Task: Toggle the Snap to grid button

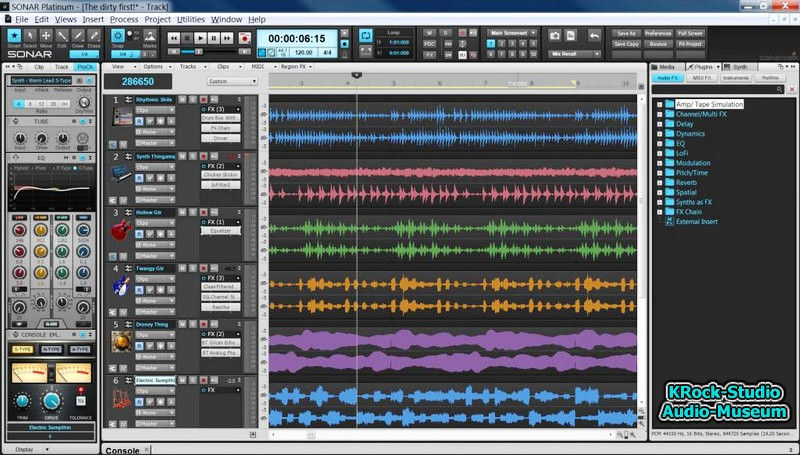Action: coord(118,36)
